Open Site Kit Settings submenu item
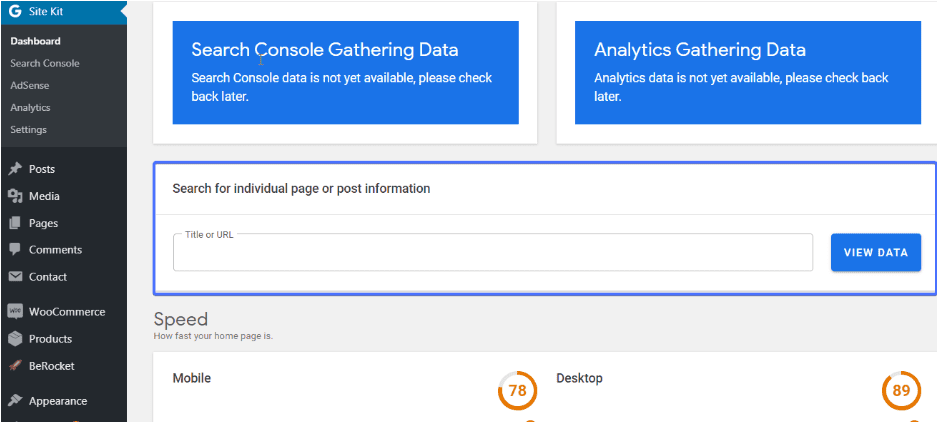The width and height of the screenshot is (938, 425). point(28,130)
